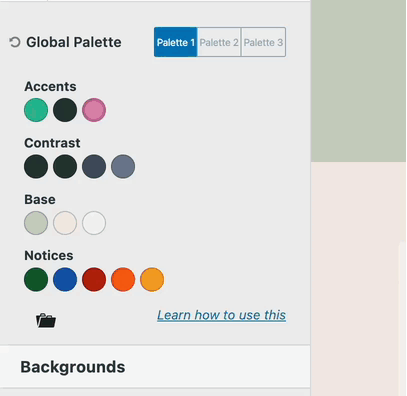This screenshot has width=407, height=396.
Task: Open the palette import/export folder icon
Action: pos(46,320)
